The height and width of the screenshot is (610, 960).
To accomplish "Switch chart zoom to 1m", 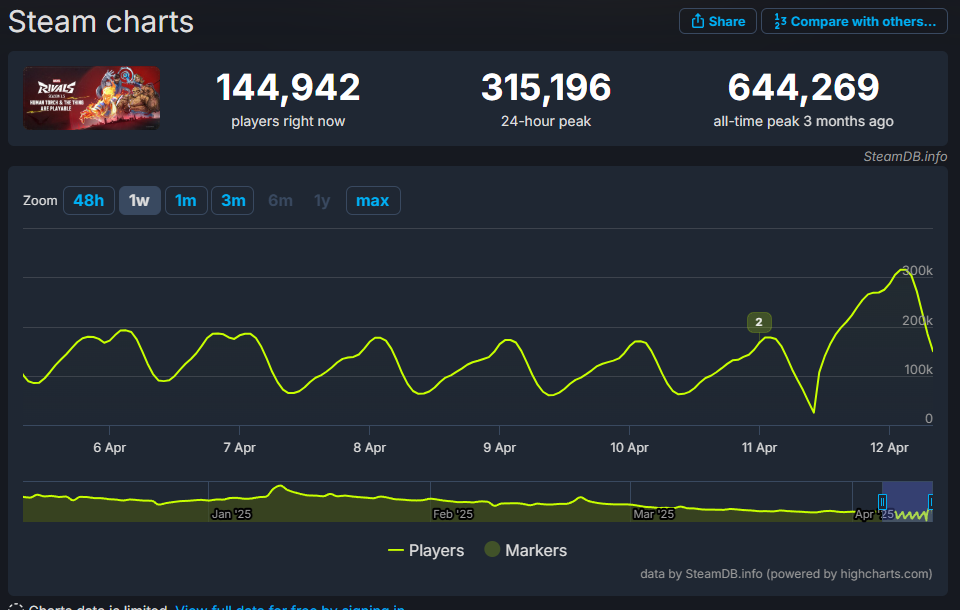I will [x=186, y=200].
